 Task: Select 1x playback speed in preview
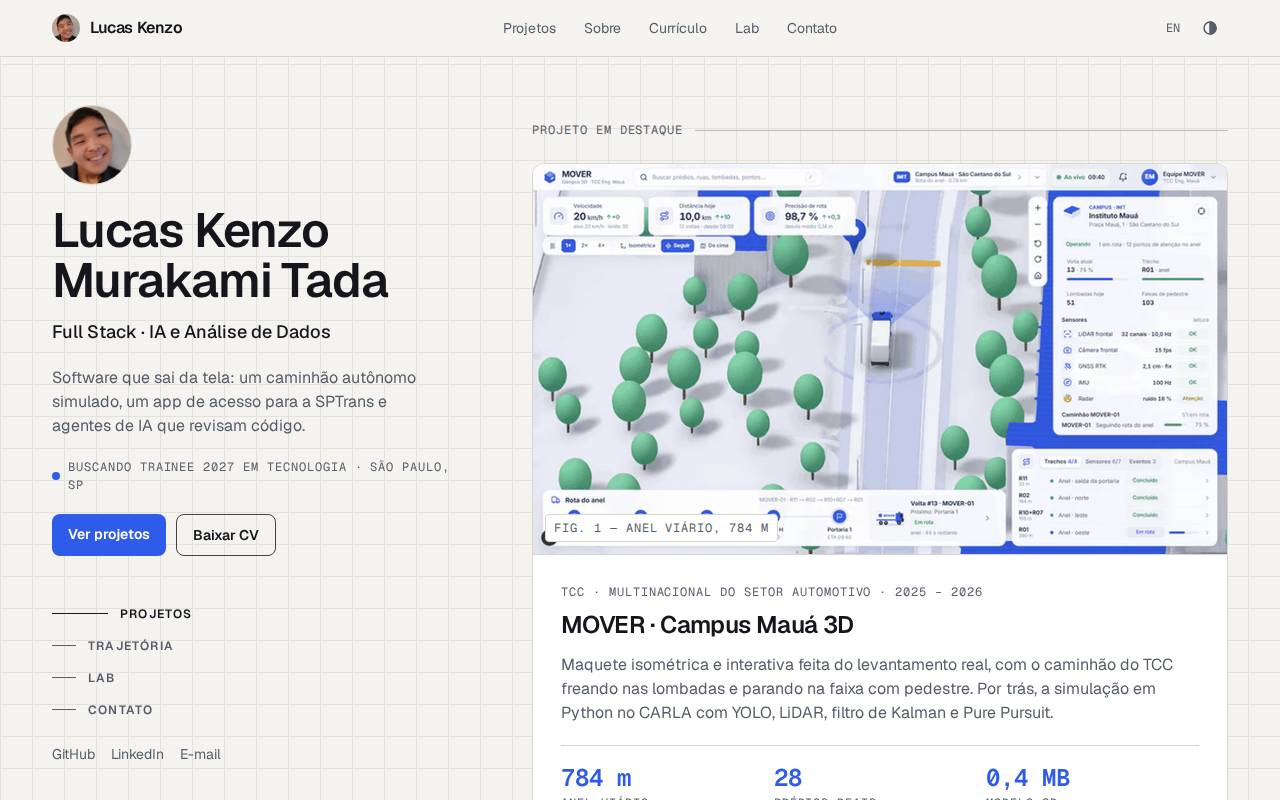[x=568, y=245]
